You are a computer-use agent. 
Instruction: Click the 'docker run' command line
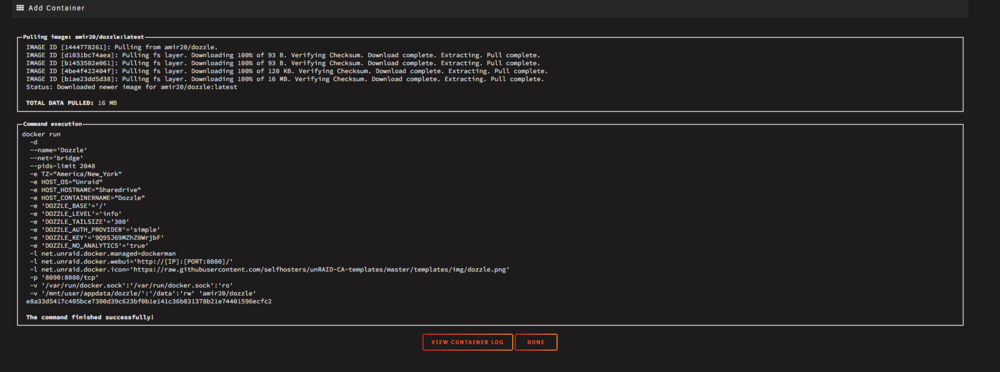[41, 134]
